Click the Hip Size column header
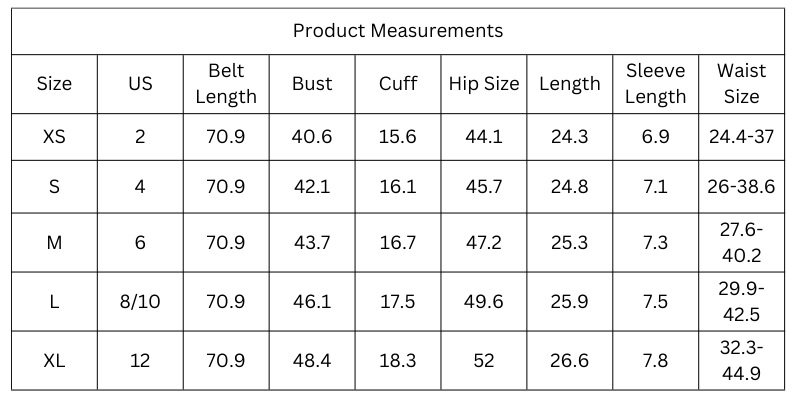Screen dimensions: 800x400 click(484, 84)
